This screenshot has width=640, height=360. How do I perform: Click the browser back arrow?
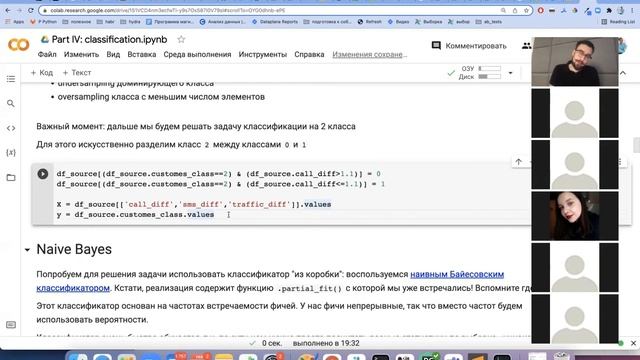pos(8,10)
